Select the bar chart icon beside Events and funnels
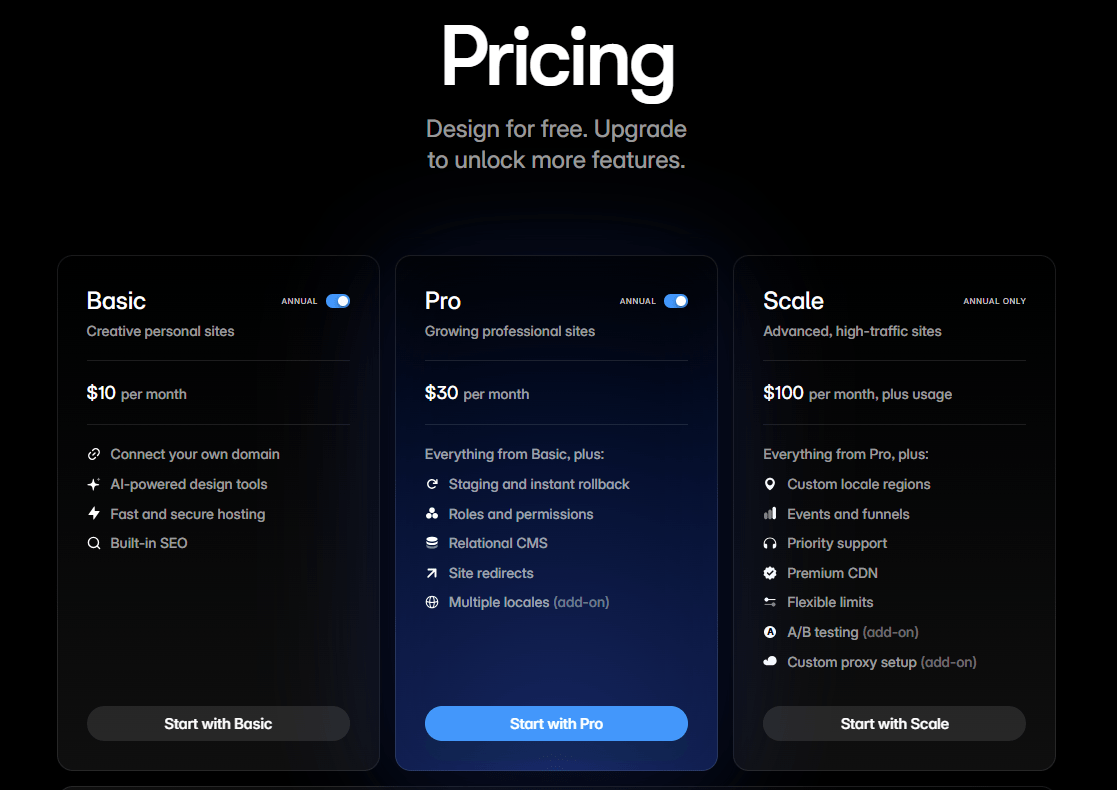The width and height of the screenshot is (1117, 790). [x=769, y=514]
